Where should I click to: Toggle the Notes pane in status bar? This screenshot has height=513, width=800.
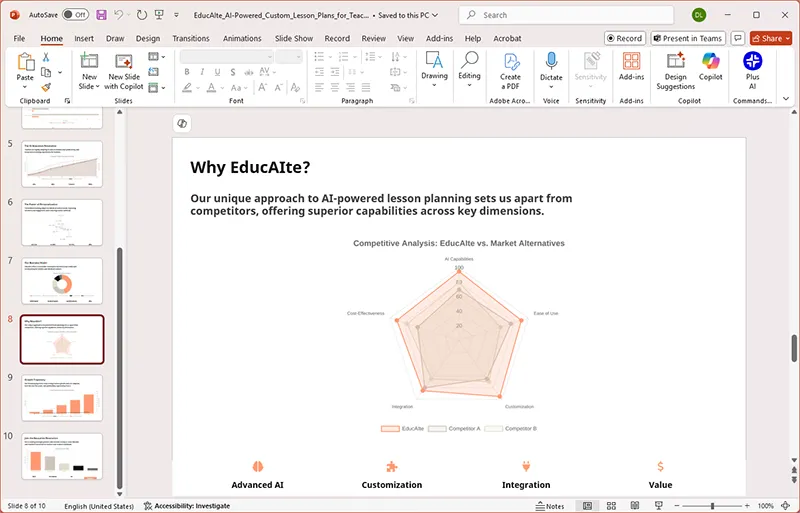pos(549,506)
